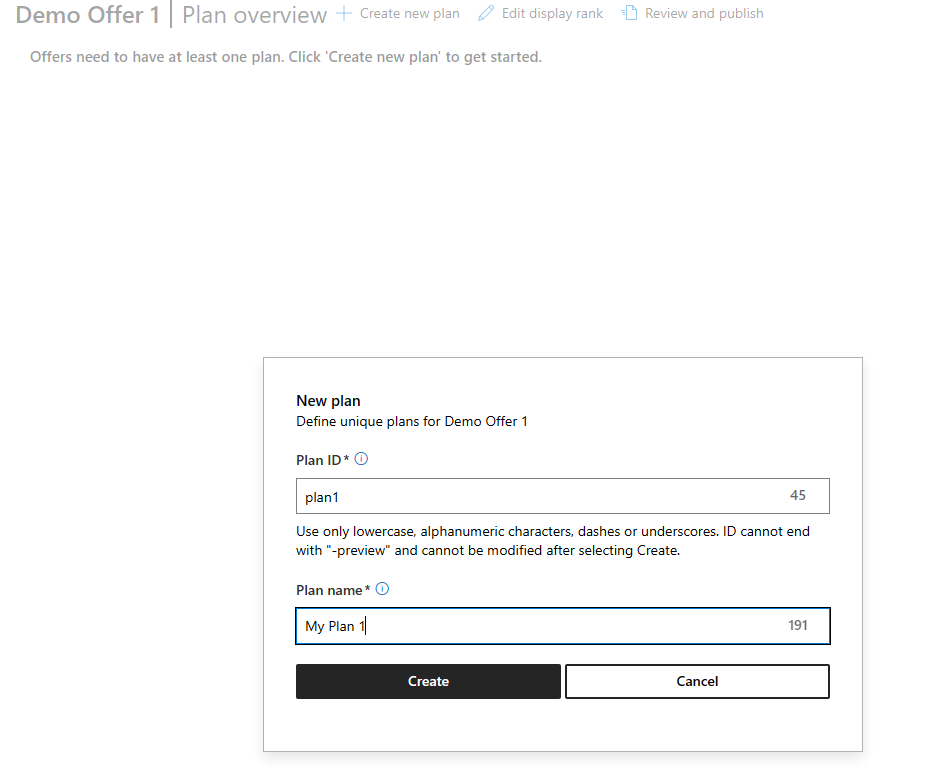Viewport: 946px width, 781px height.
Task: Click the 45 character counter in Plan ID
Action: 798,496
